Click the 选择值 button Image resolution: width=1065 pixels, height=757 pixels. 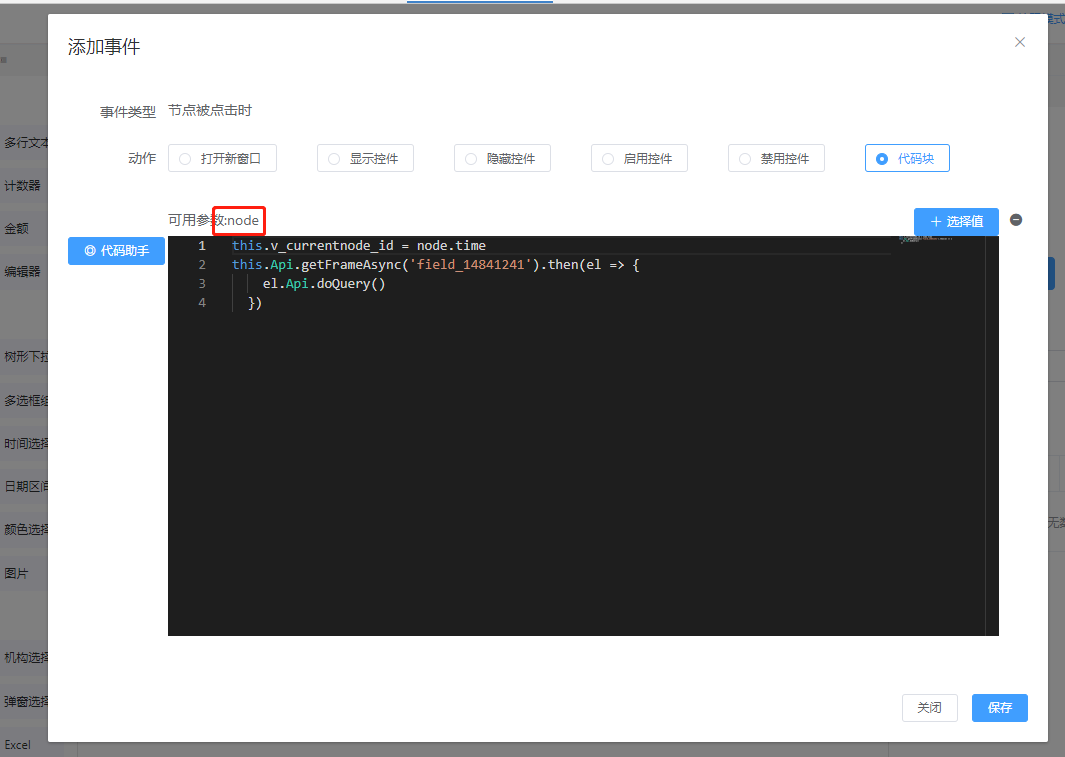[956, 221]
